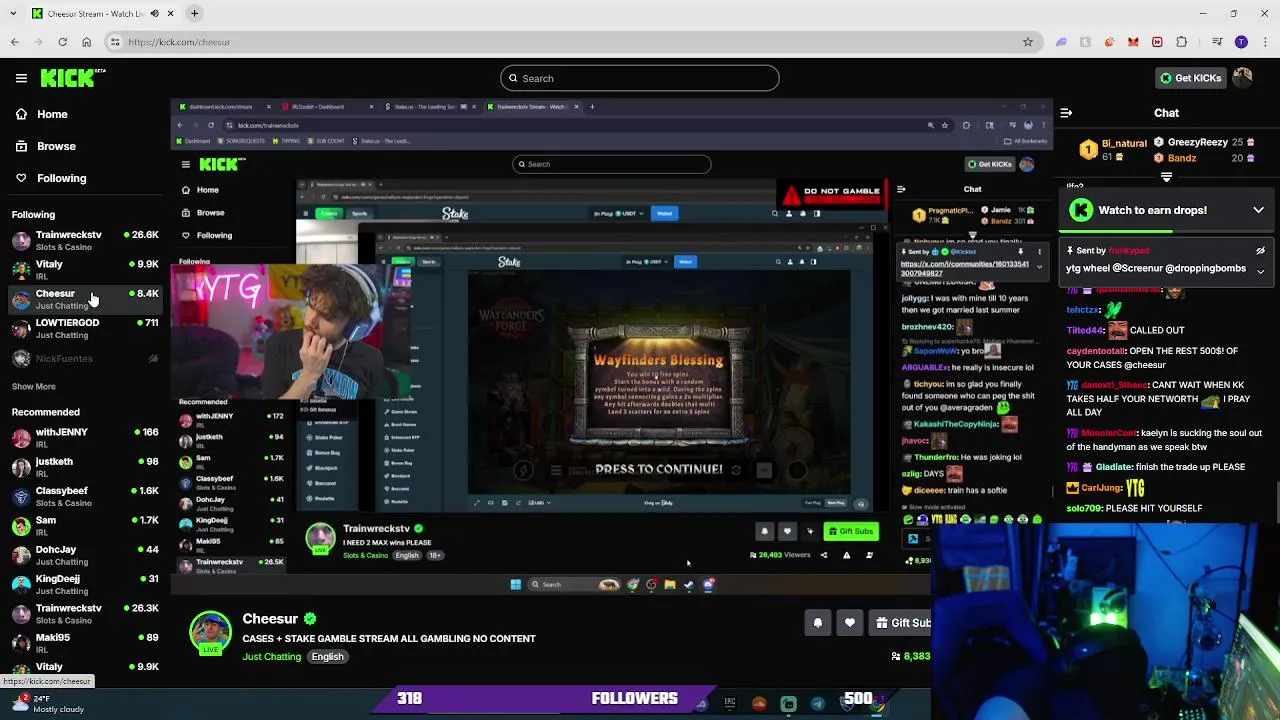Open the red square extension icon

(x=1157, y=42)
